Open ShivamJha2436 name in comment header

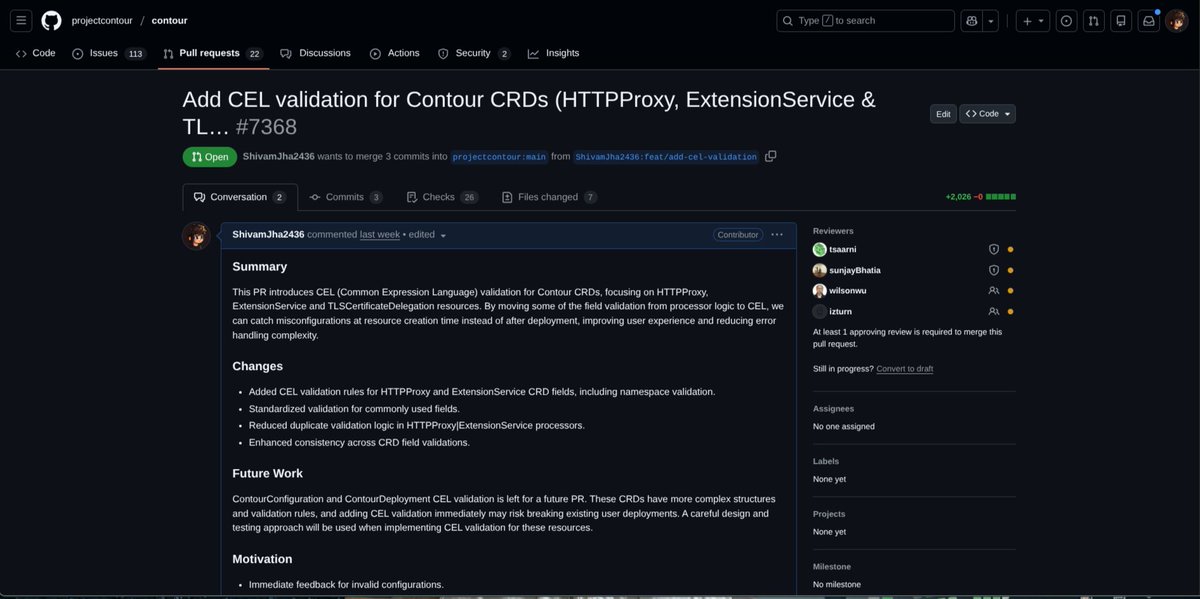pyautogui.click(x=268, y=234)
